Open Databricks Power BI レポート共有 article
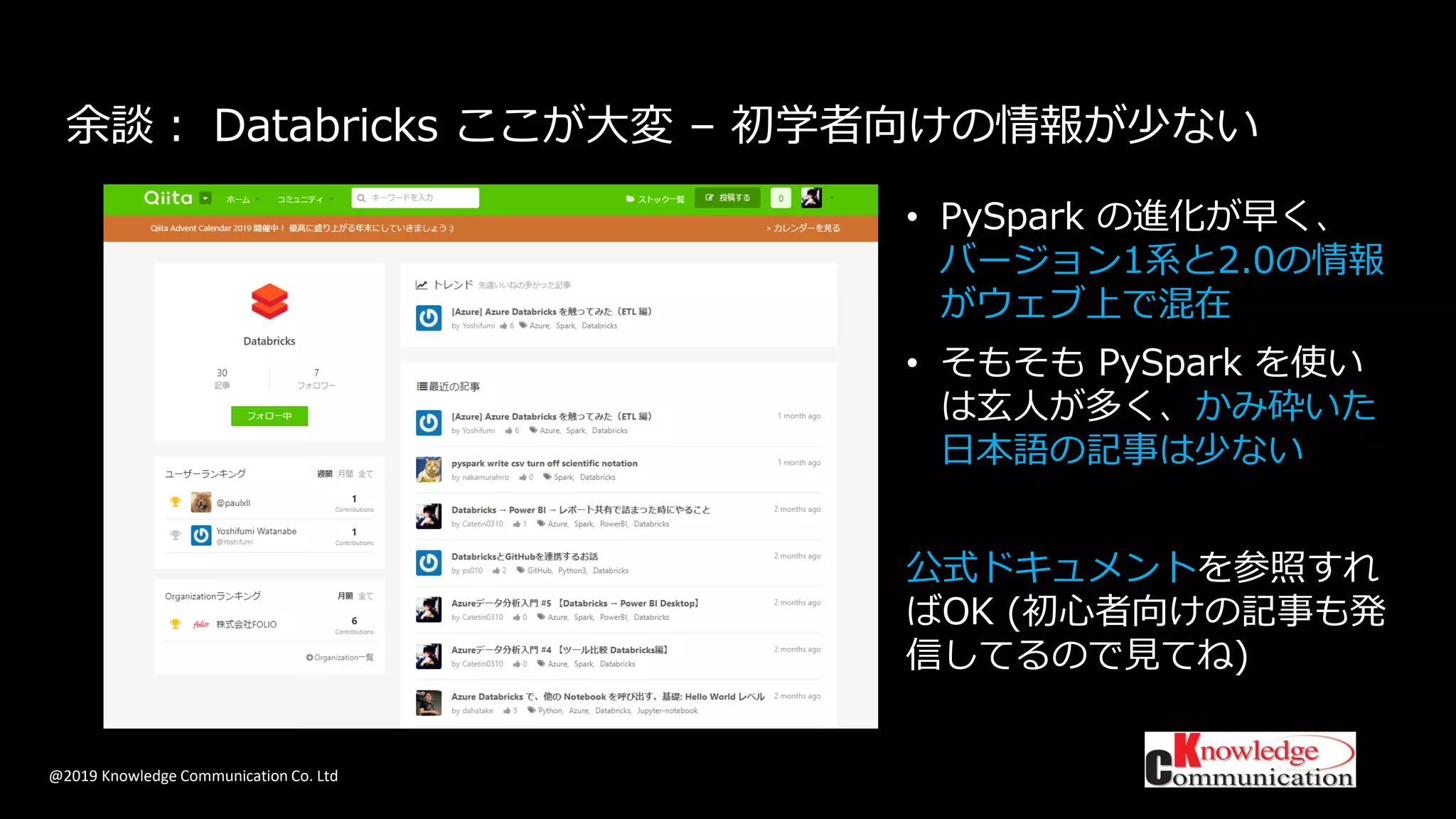 (581, 510)
